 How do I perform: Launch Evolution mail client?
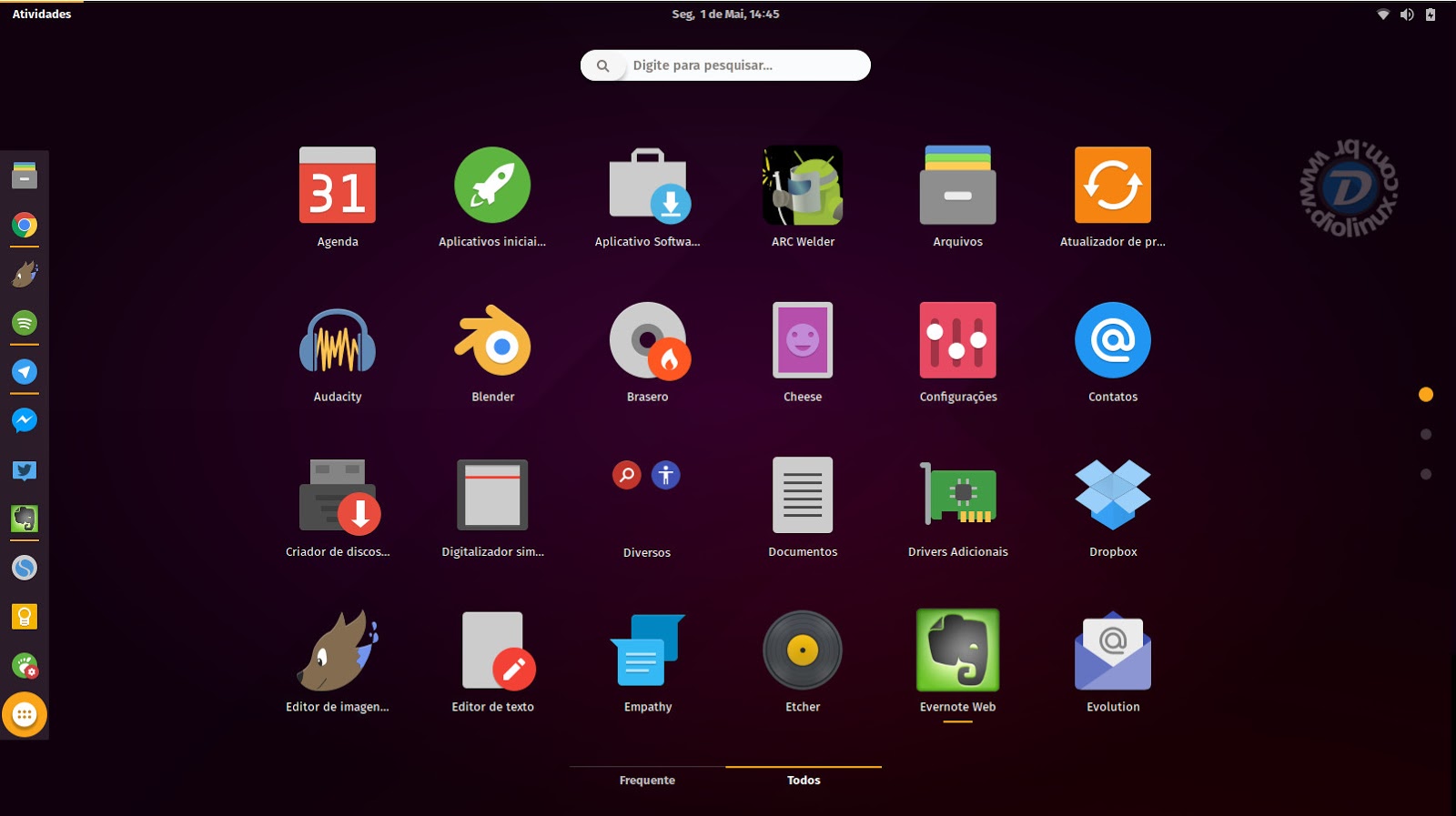click(1113, 651)
